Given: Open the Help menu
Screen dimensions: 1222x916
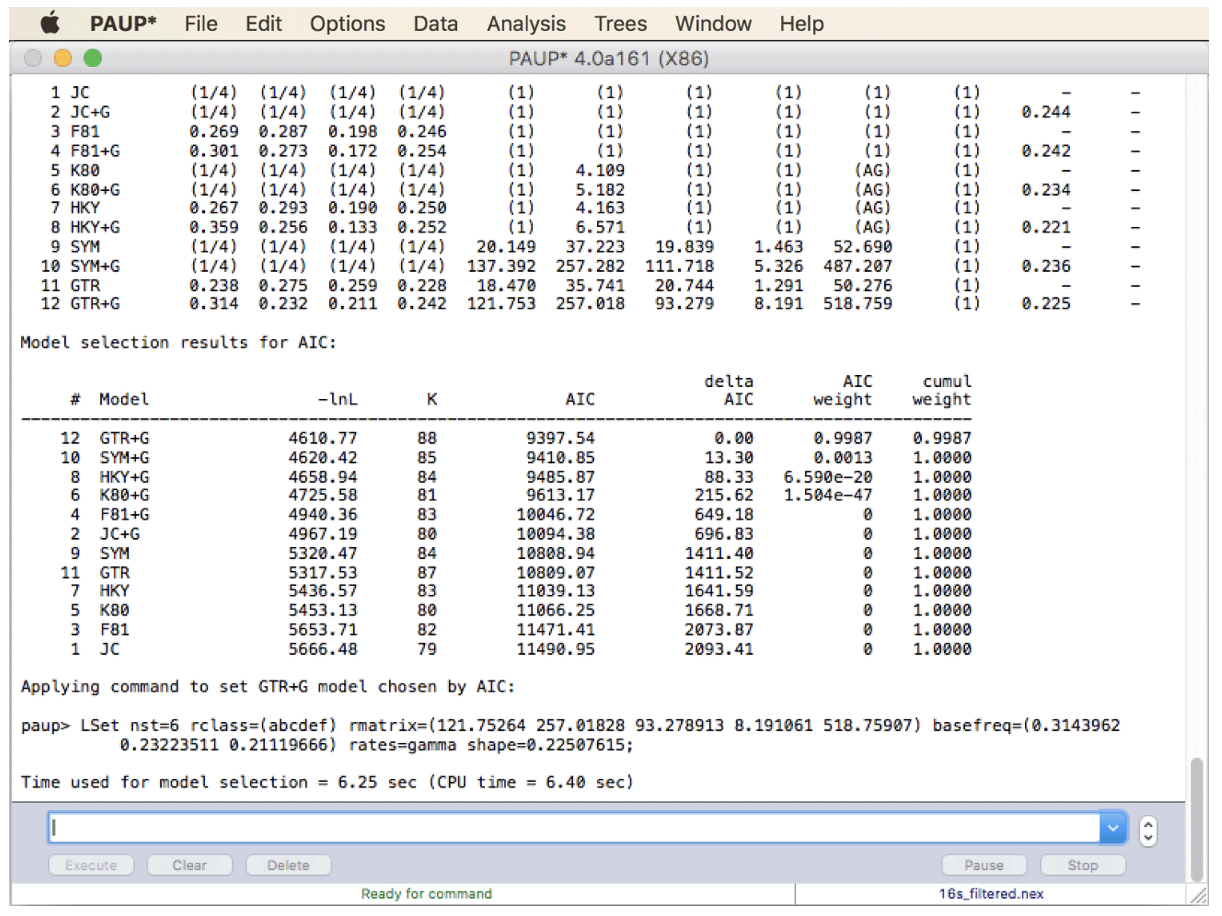Looking at the screenshot, I should coord(801,23).
